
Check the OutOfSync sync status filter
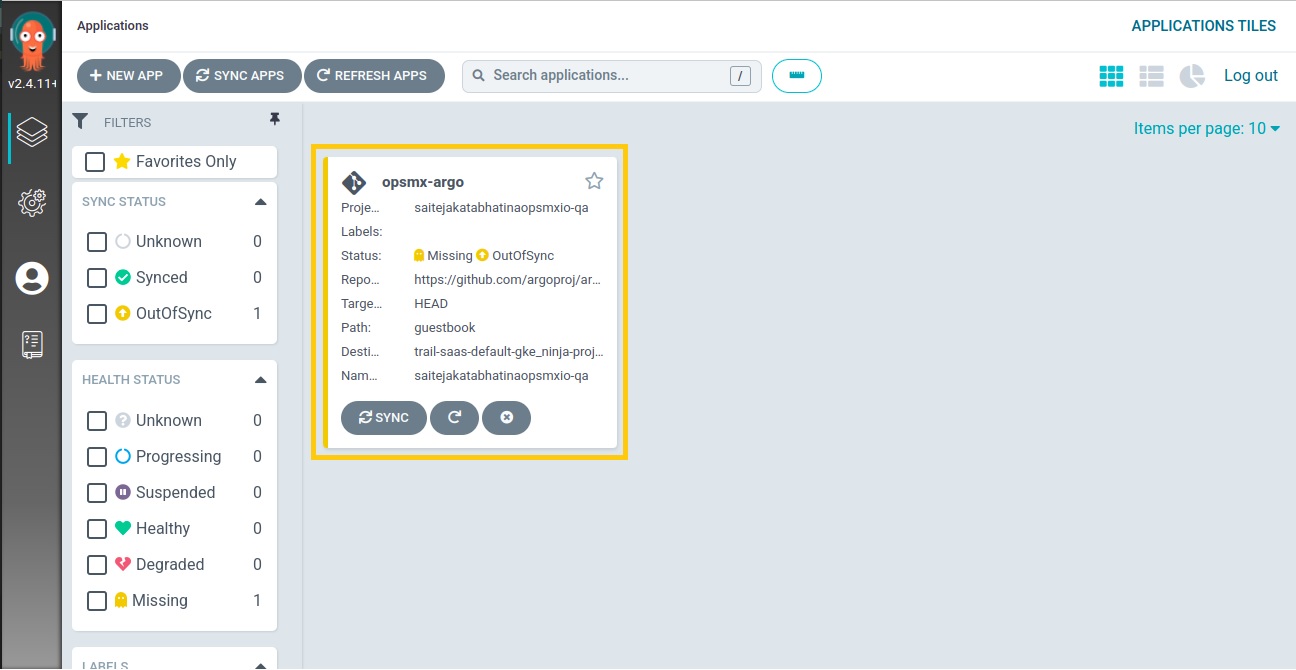click(97, 314)
